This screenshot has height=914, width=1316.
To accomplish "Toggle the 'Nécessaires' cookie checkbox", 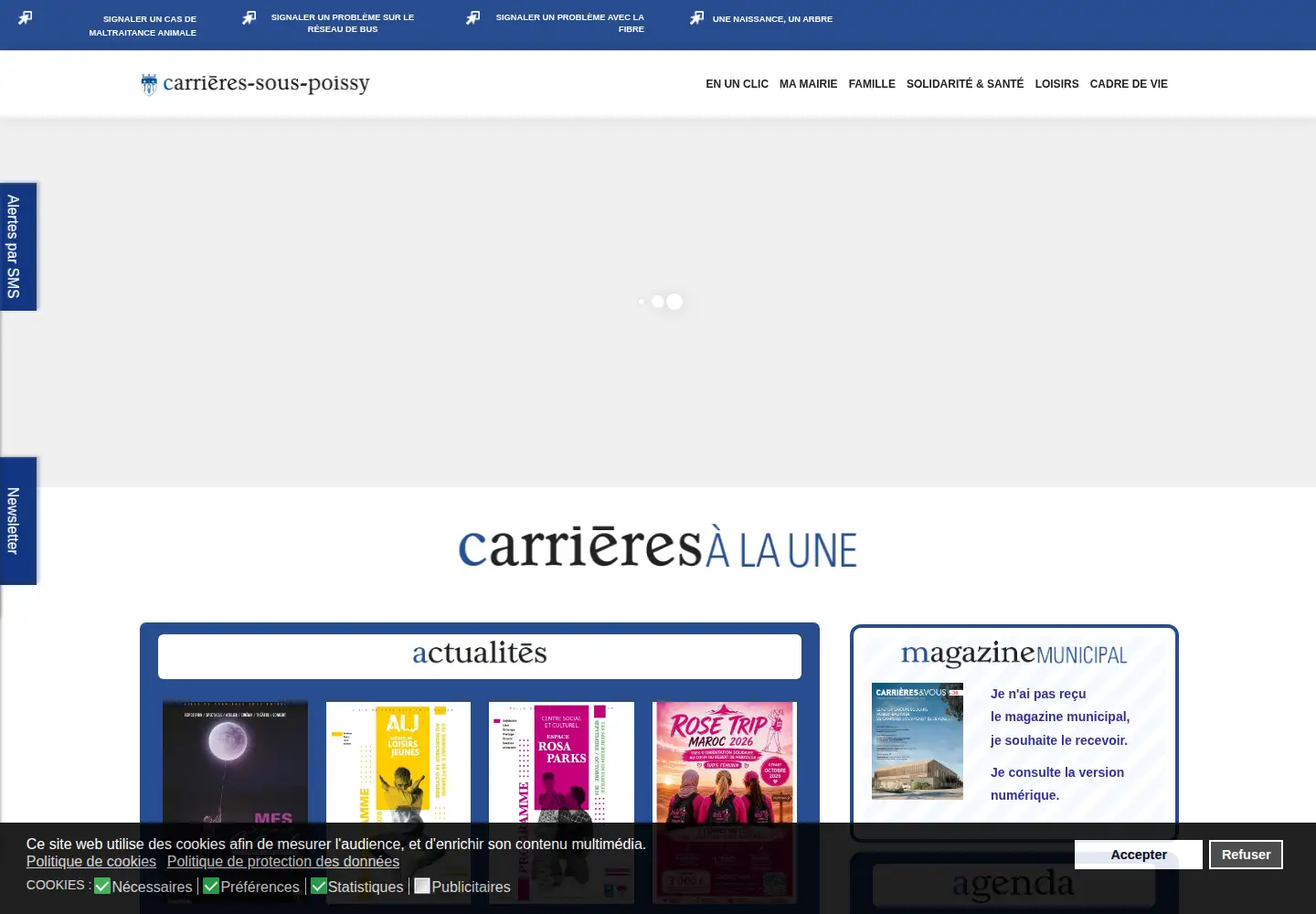I will click(102, 886).
